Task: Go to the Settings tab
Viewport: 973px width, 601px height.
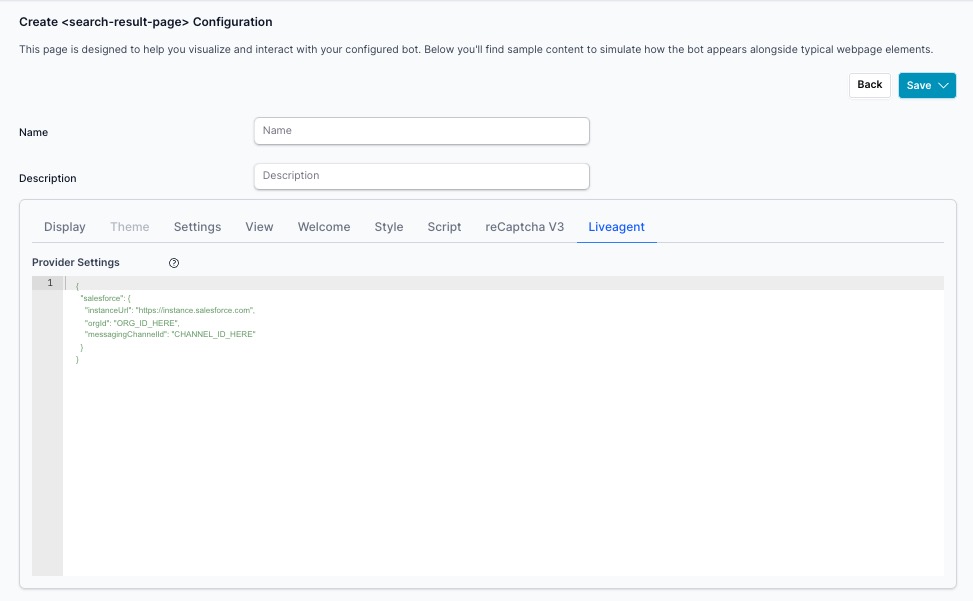Action: [197, 227]
